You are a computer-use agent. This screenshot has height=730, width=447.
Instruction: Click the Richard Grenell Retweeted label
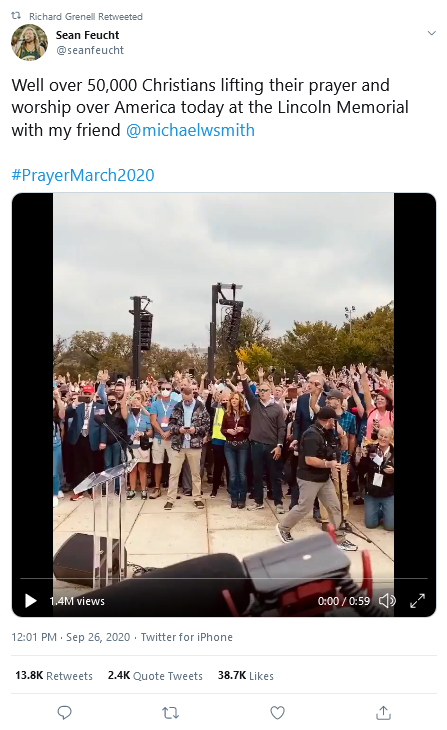[x=86, y=16]
